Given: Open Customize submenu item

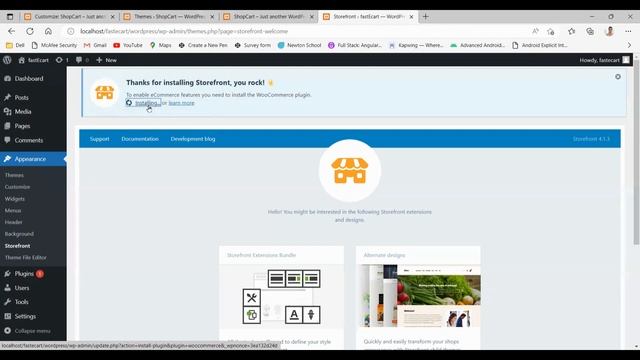Looking at the screenshot, I should click(18, 187).
